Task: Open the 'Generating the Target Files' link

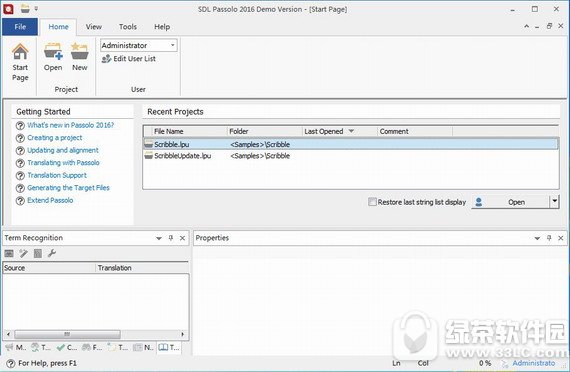Action: [x=68, y=188]
